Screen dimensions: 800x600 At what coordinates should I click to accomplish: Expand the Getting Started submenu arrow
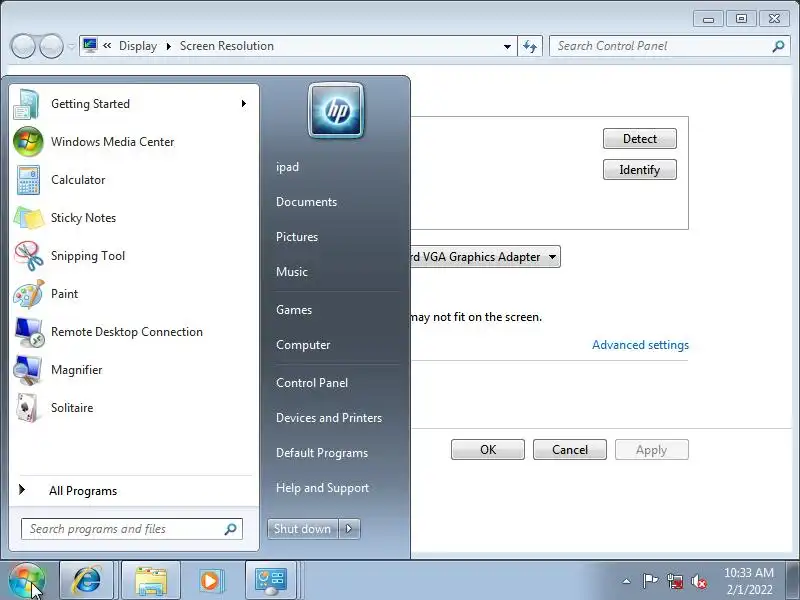(244, 104)
